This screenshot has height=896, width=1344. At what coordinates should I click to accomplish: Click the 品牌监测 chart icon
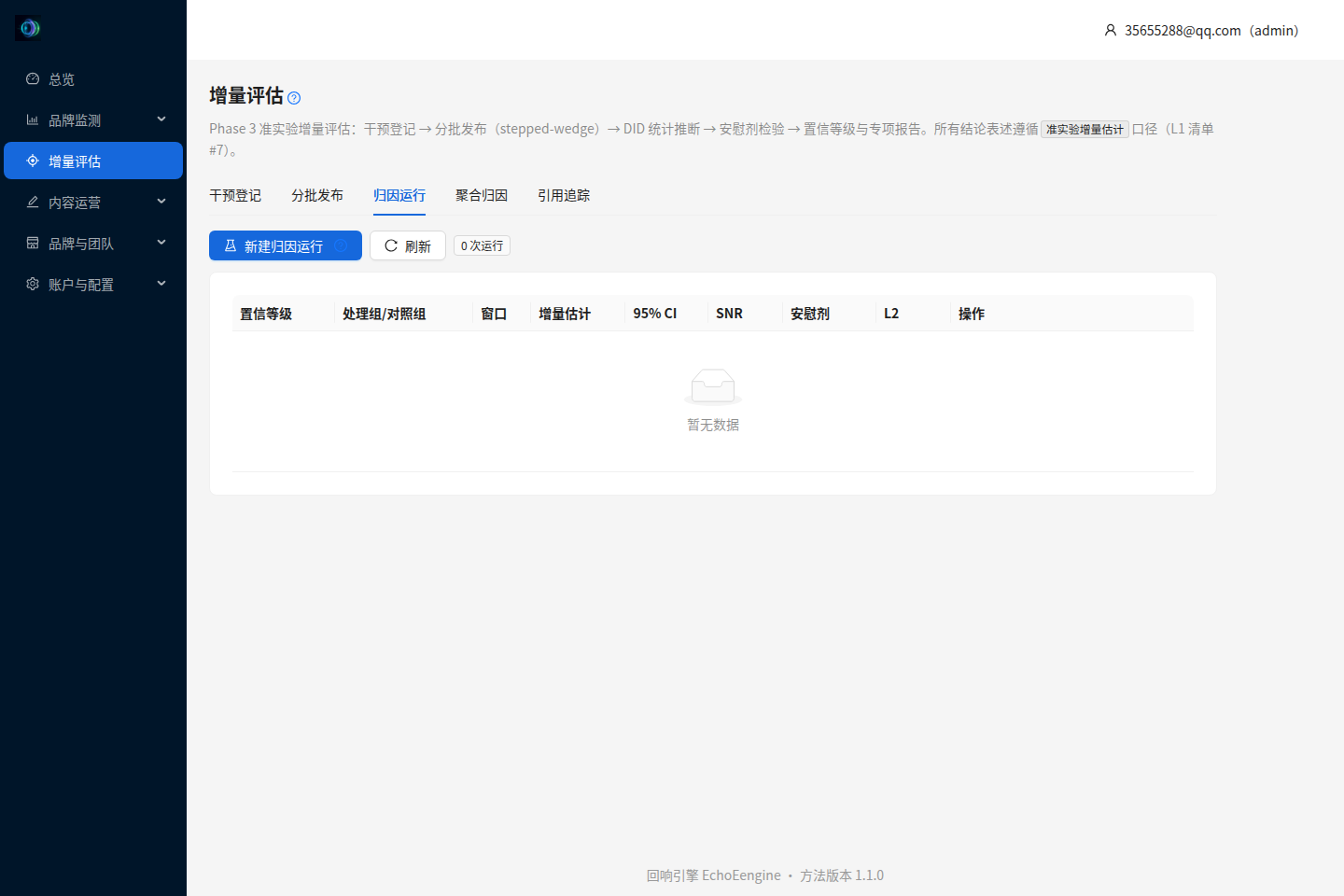(x=33, y=120)
